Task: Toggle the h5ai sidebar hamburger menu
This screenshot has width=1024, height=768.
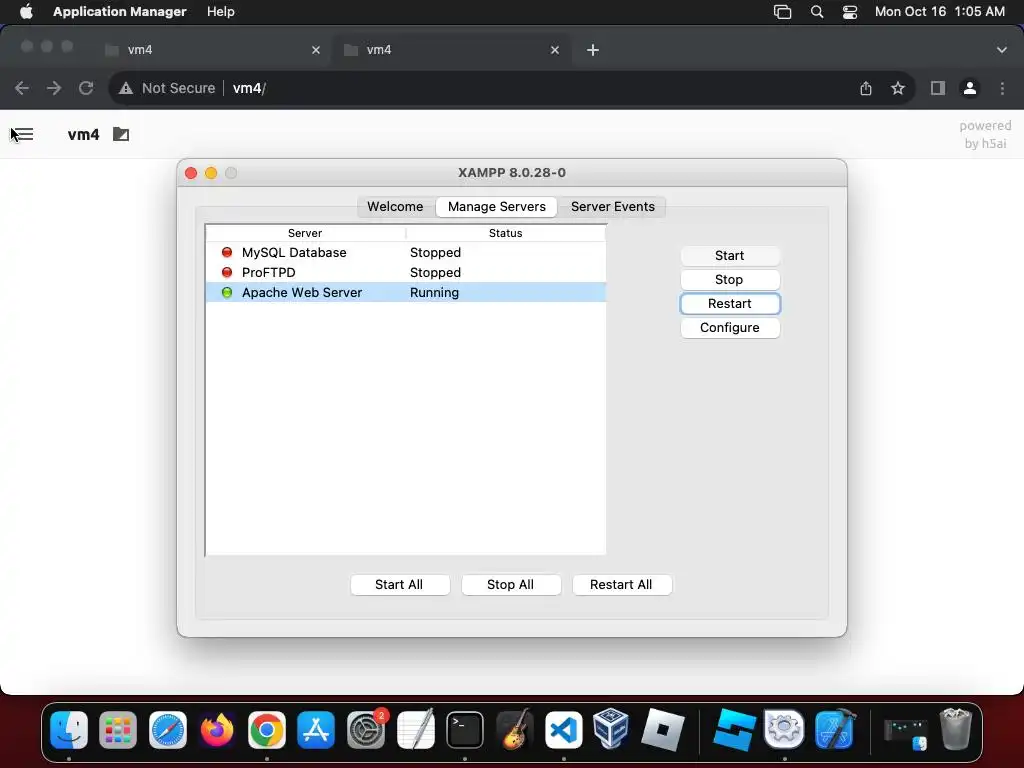Action: [x=22, y=135]
